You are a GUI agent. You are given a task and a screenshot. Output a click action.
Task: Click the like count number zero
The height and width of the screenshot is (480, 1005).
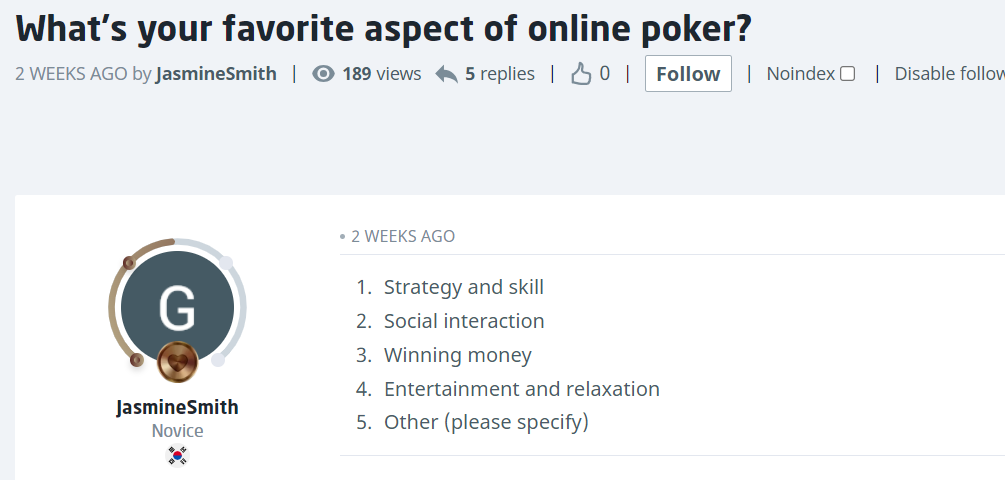[605, 74]
